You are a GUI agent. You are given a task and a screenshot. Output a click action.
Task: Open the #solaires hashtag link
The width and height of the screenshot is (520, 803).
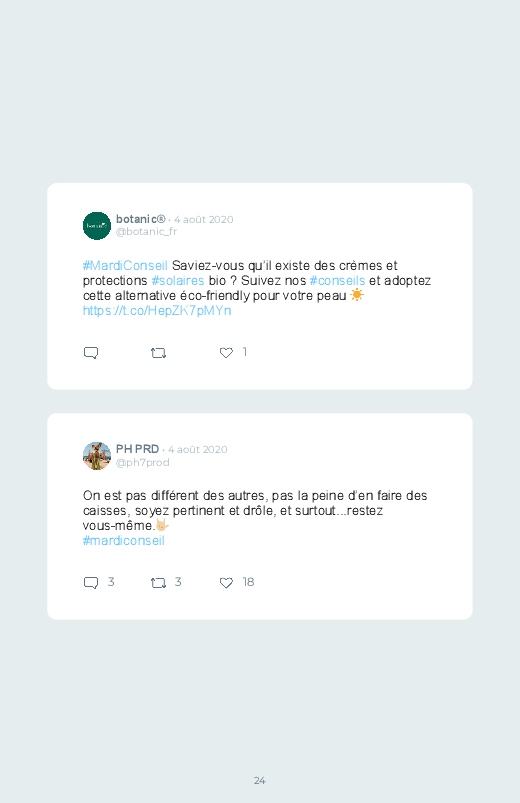pyautogui.click(x=178, y=281)
